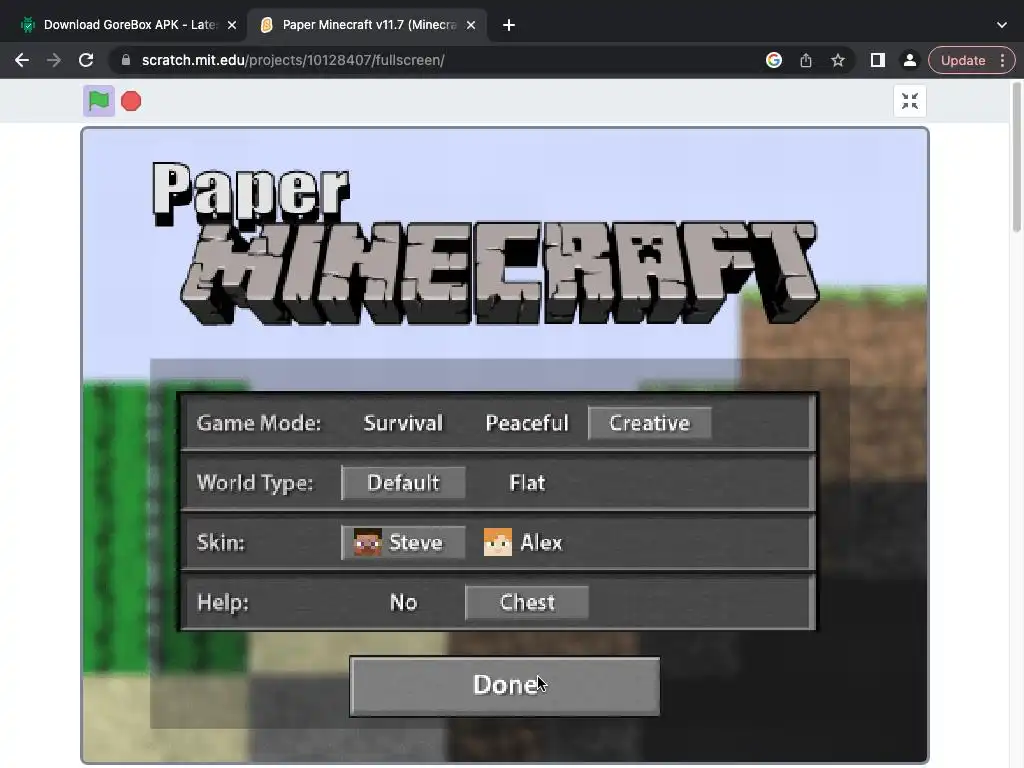Select Peaceful game mode

click(x=527, y=423)
